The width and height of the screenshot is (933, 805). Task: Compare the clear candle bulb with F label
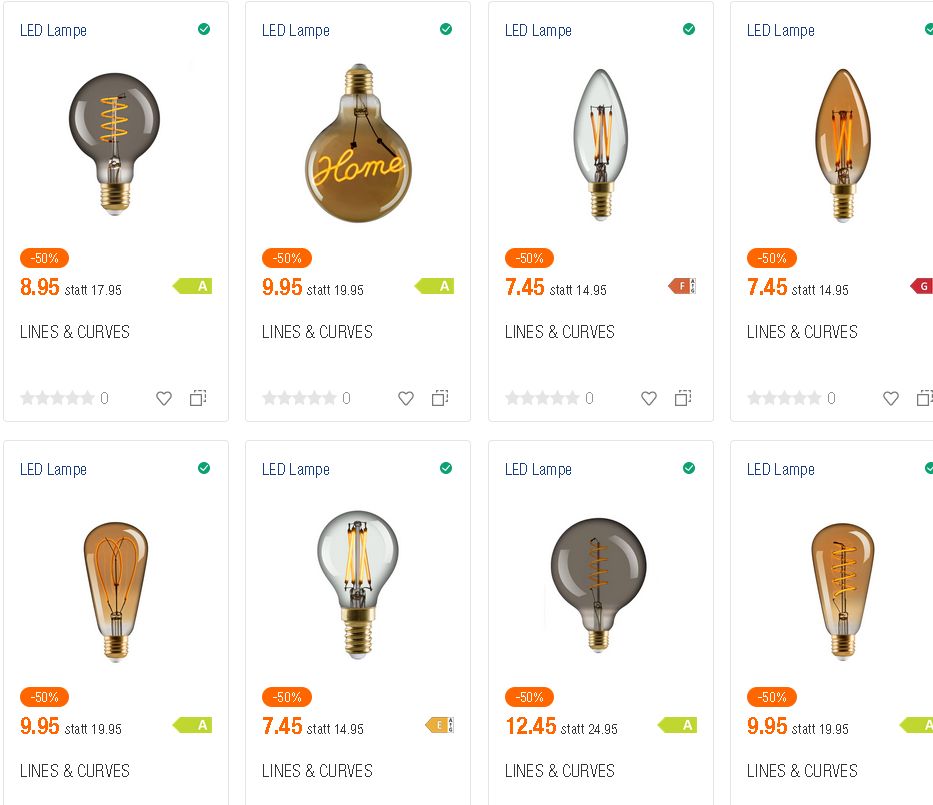click(683, 398)
